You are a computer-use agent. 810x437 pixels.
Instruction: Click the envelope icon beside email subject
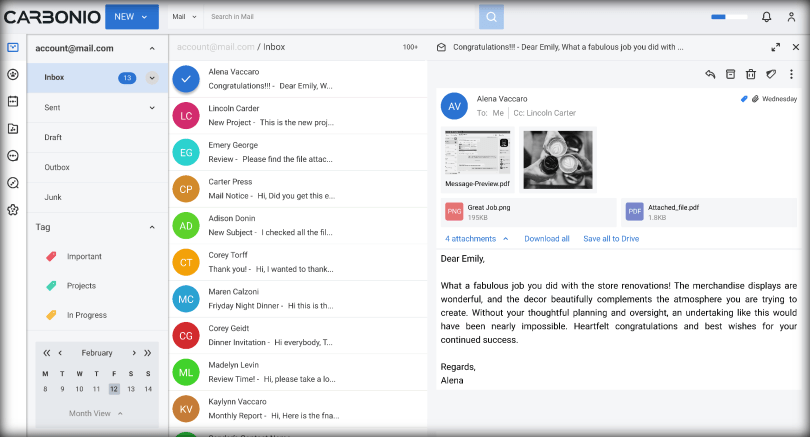[x=441, y=47]
